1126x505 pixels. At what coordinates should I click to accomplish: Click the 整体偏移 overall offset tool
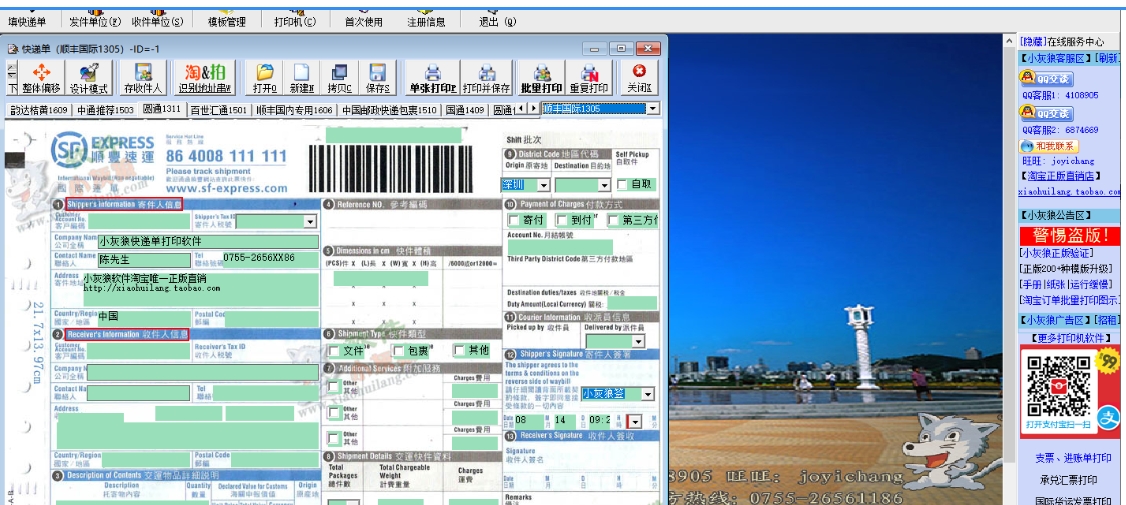pos(41,78)
